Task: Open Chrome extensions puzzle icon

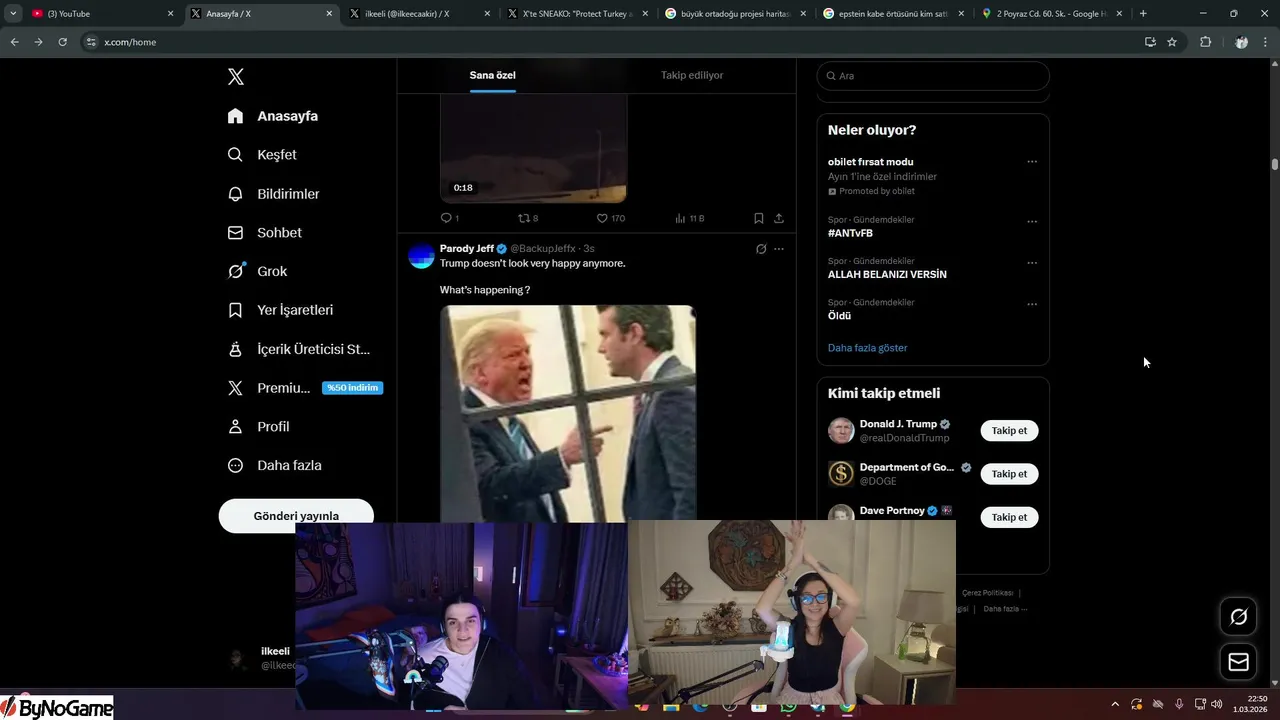Action: tap(1205, 42)
